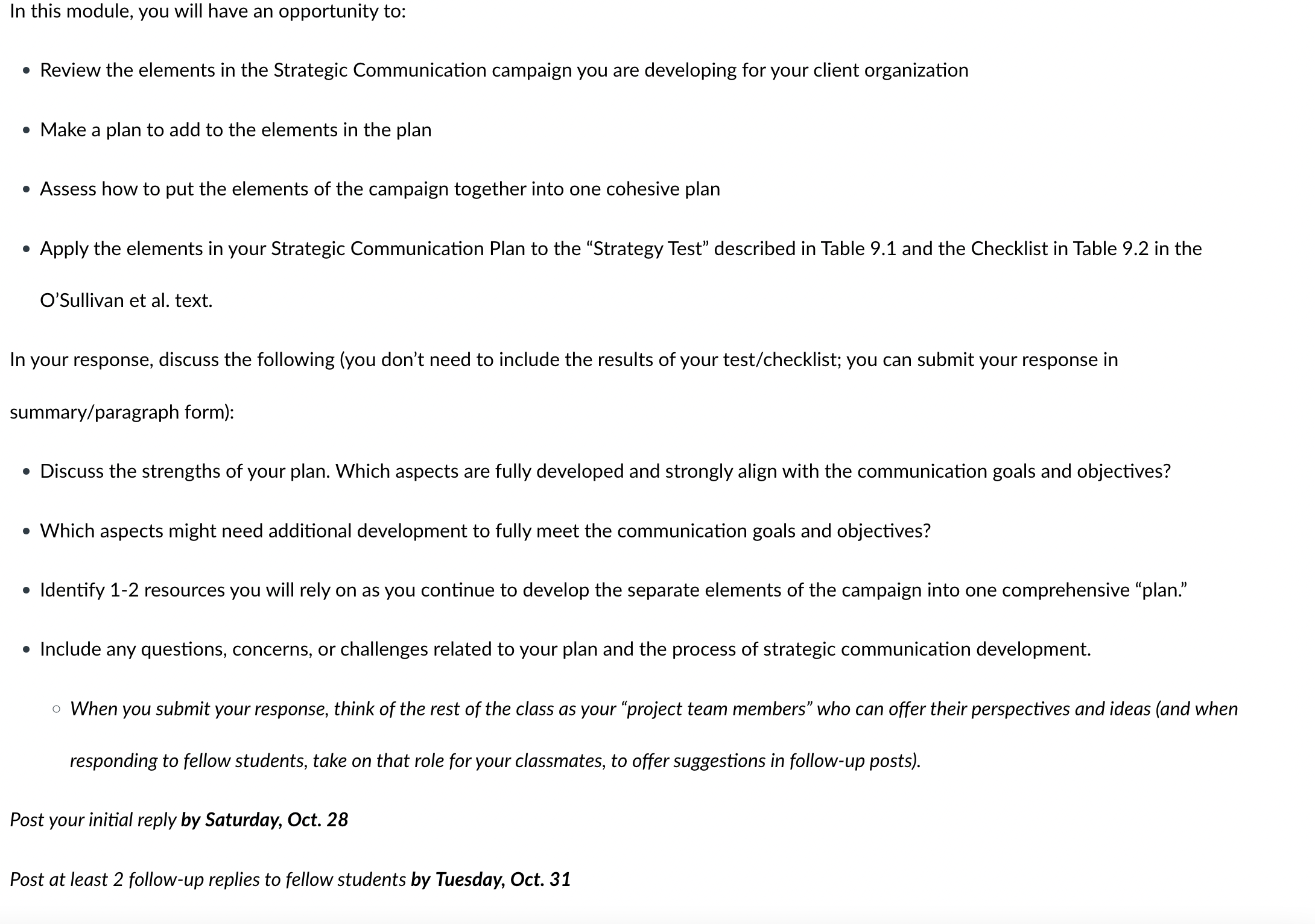Click 'Post your initial reply' italic text
The image size is (1315, 924).
pyautogui.click(x=93, y=820)
